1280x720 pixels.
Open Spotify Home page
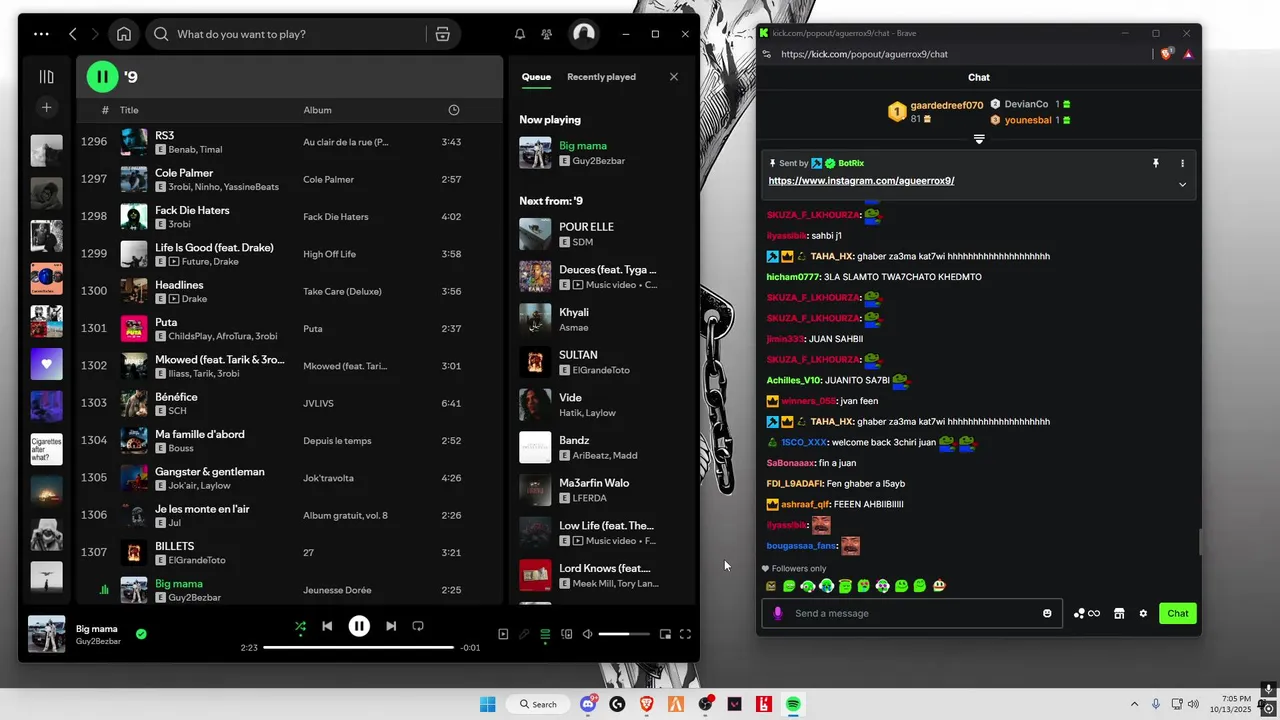click(x=124, y=34)
